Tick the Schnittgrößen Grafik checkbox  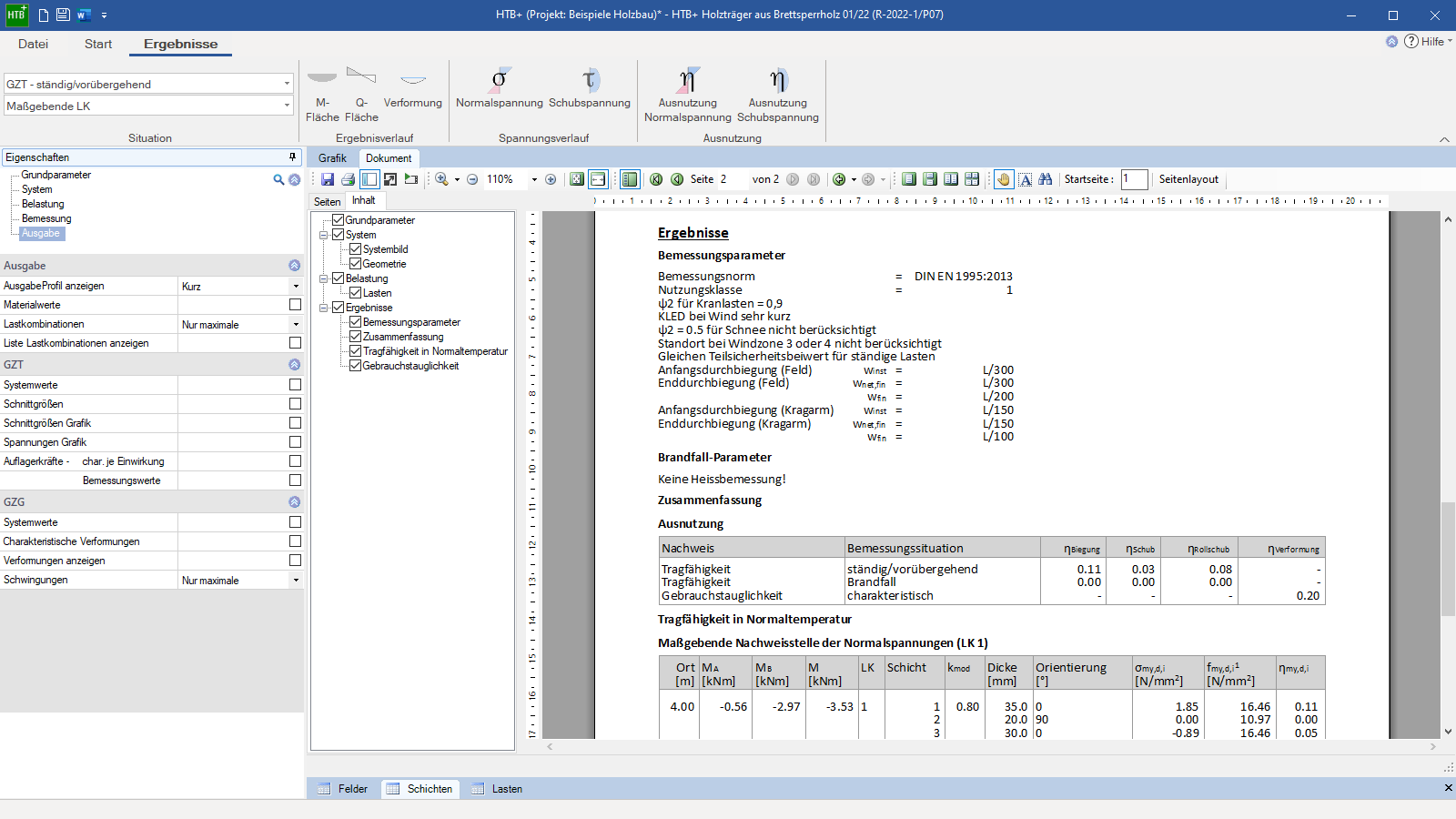point(295,423)
